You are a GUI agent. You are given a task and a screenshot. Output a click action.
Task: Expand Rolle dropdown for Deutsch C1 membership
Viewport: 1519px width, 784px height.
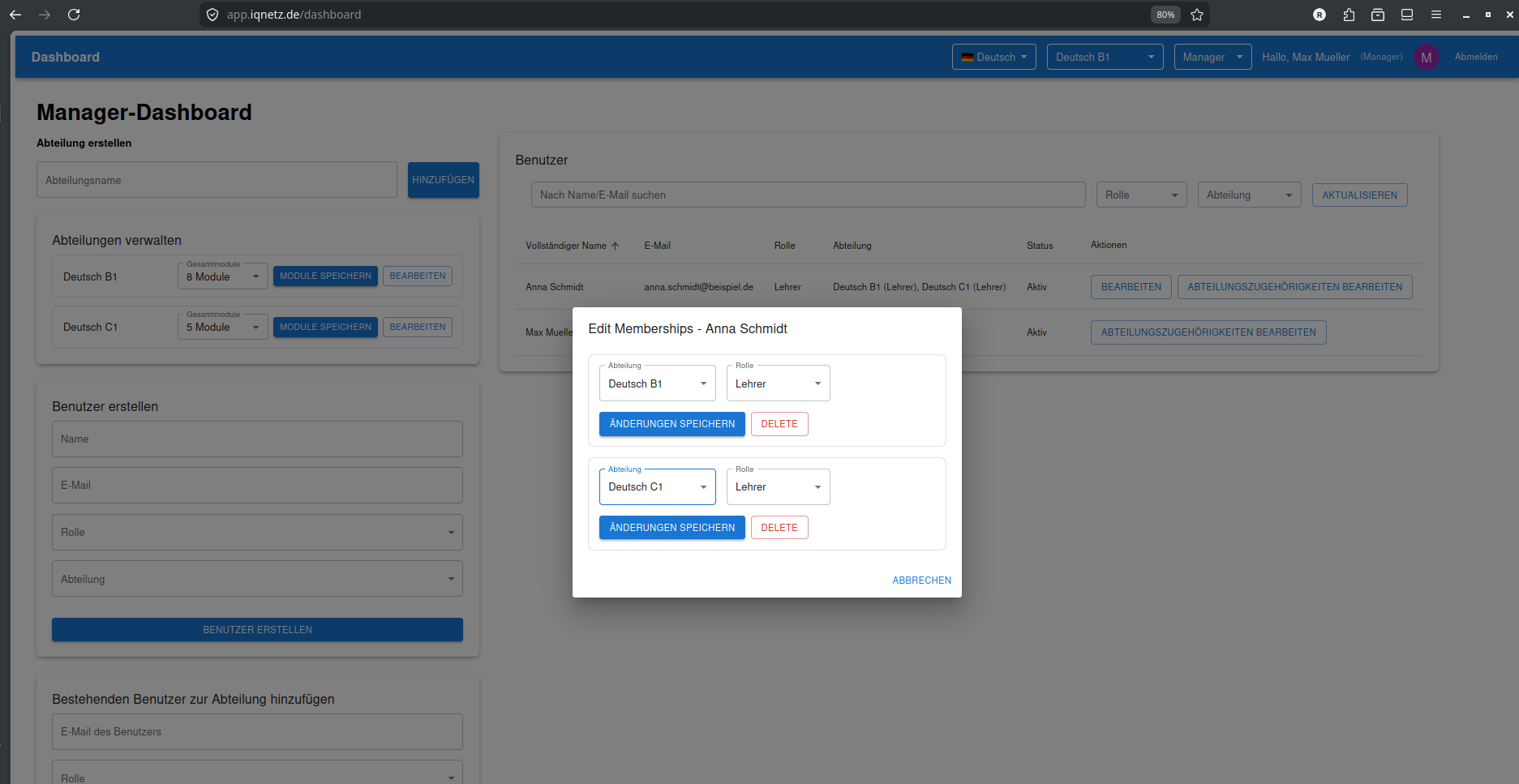[778, 487]
